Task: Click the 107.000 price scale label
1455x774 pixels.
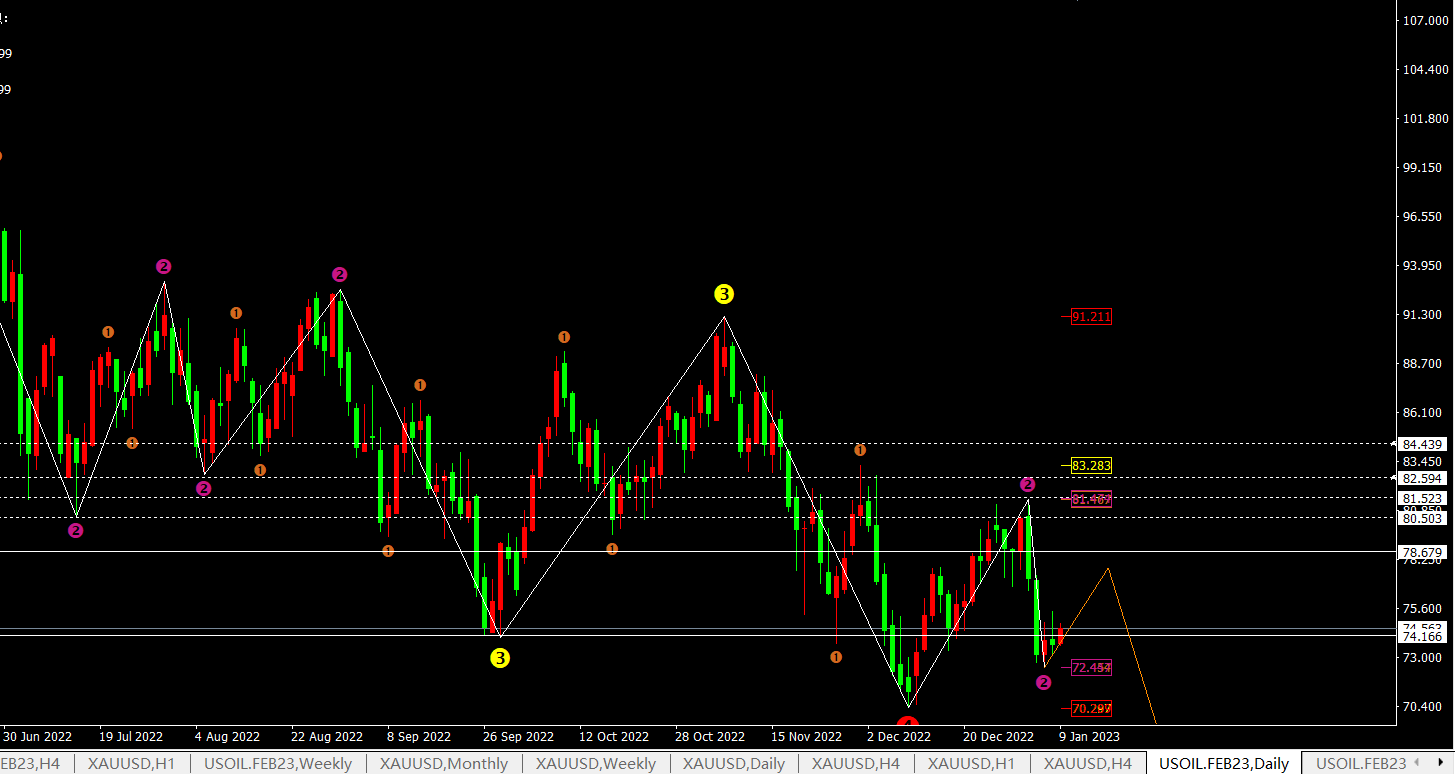Action: point(1426,21)
